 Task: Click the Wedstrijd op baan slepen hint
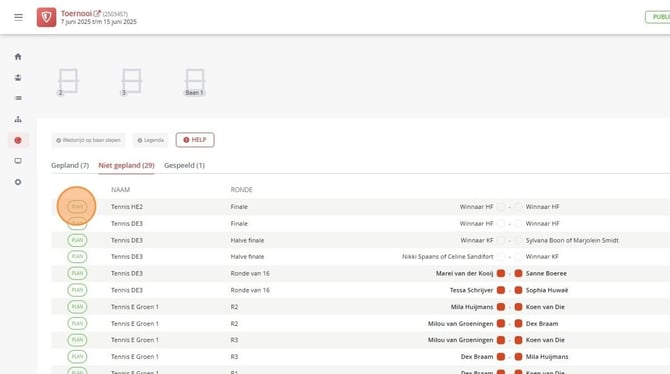coord(88,140)
